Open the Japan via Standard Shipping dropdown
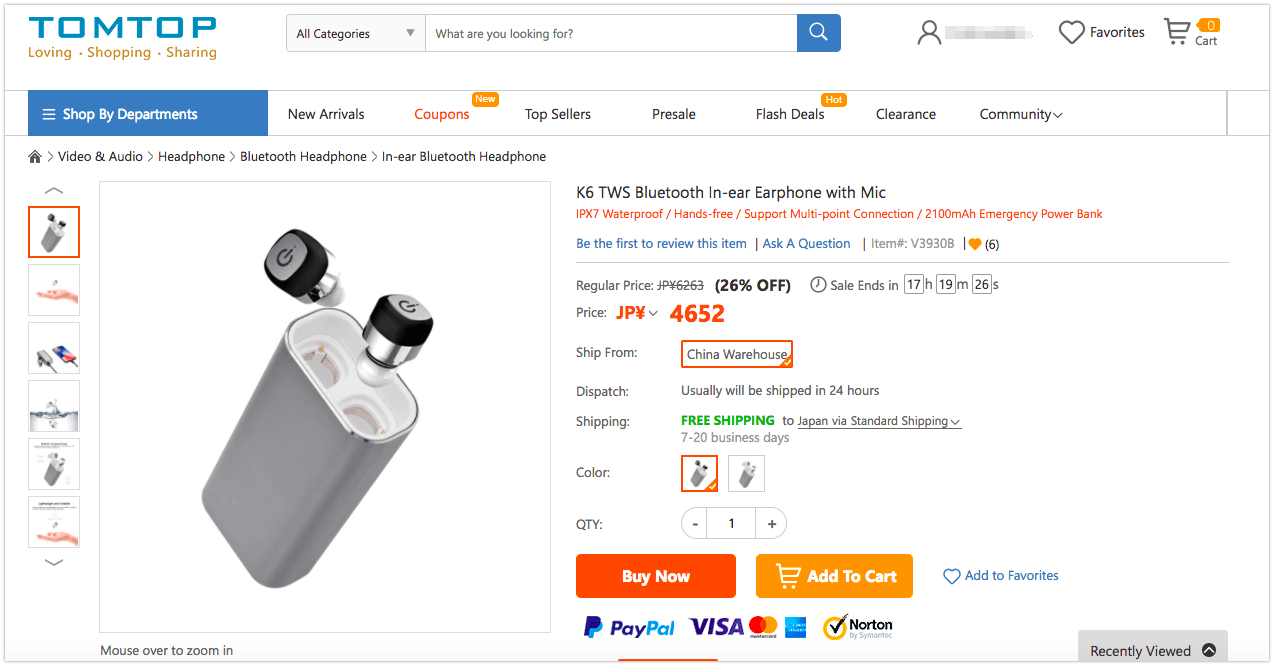Viewport: 1274px width, 666px height. coord(878,421)
